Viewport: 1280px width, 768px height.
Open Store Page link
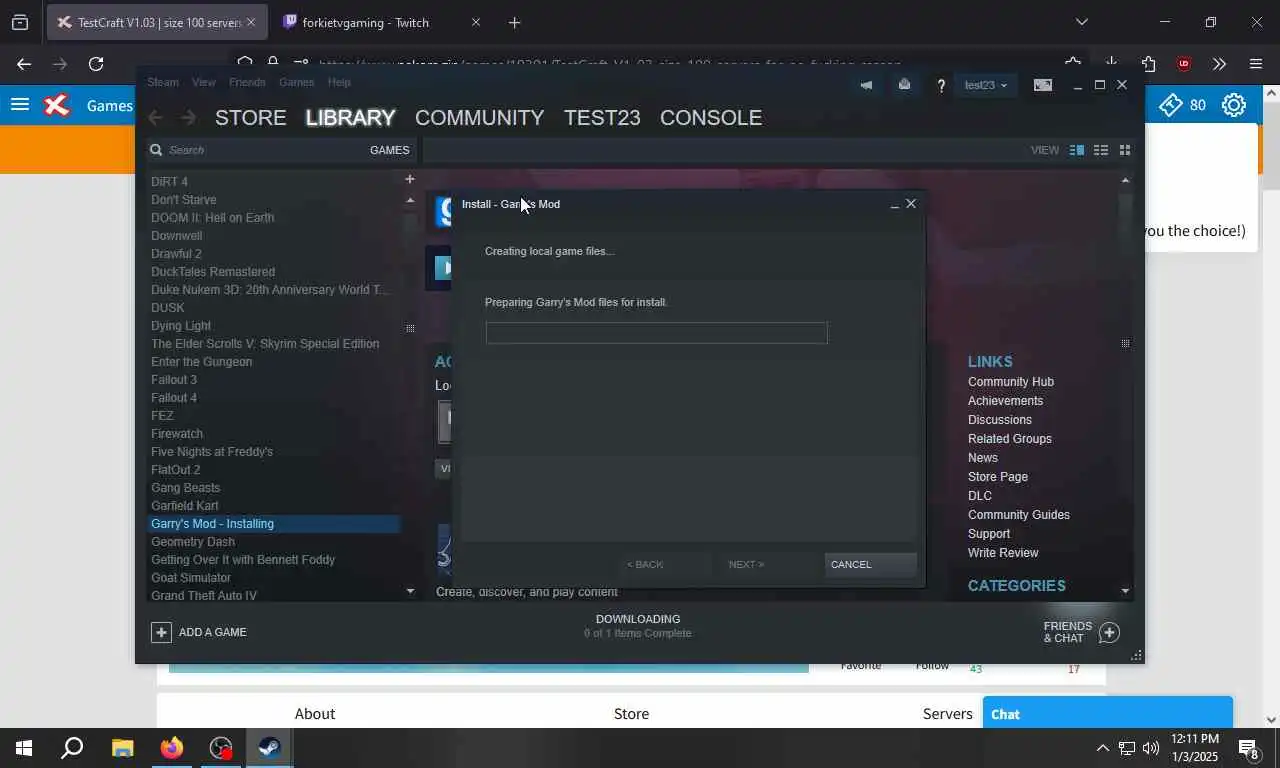[x=998, y=477]
